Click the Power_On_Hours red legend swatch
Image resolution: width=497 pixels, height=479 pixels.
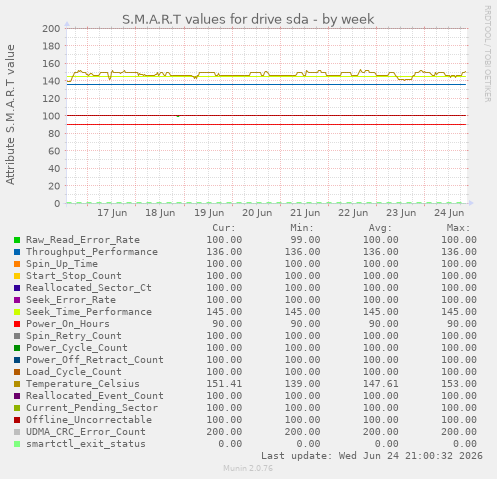click(x=17, y=324)
